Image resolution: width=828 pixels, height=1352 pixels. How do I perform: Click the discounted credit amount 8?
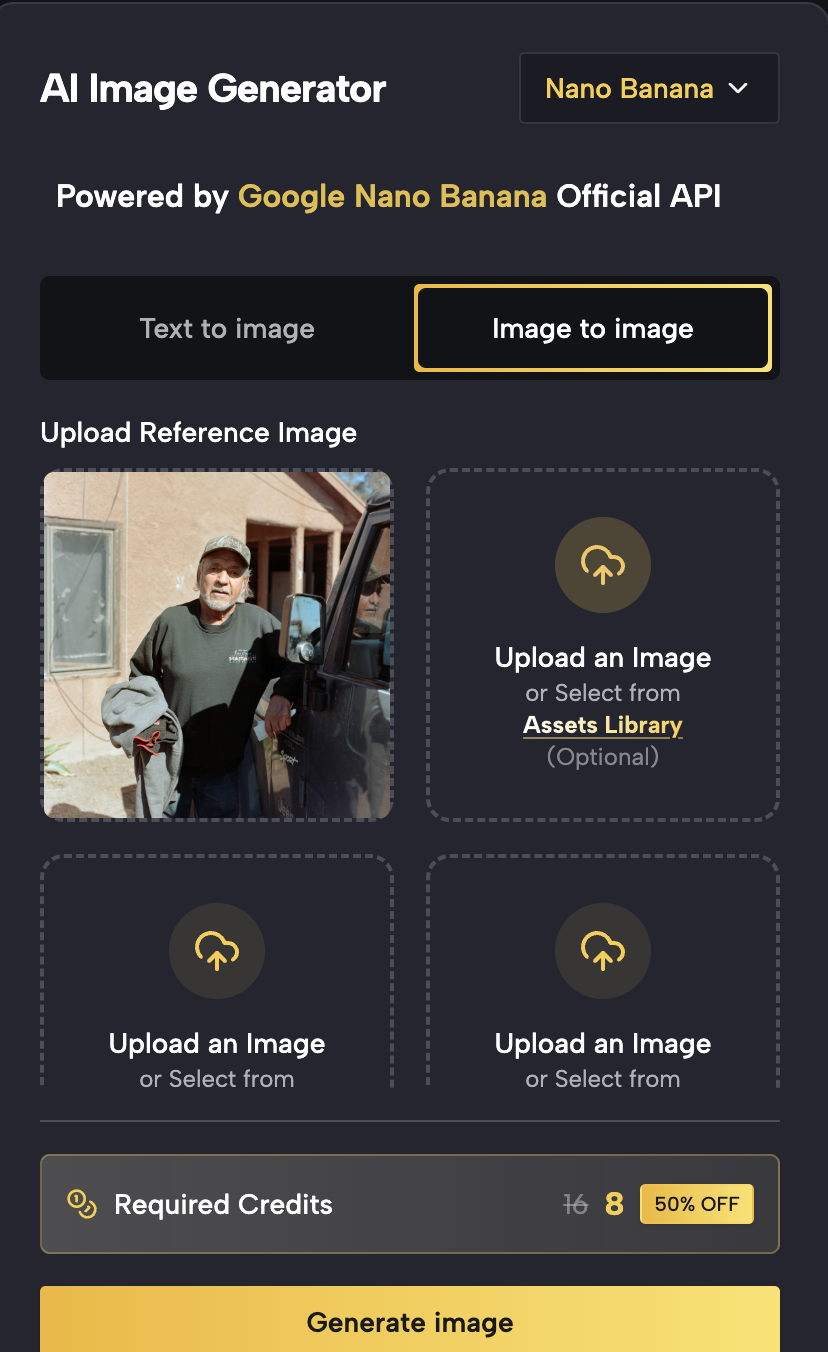click(x=614, y=1205)
